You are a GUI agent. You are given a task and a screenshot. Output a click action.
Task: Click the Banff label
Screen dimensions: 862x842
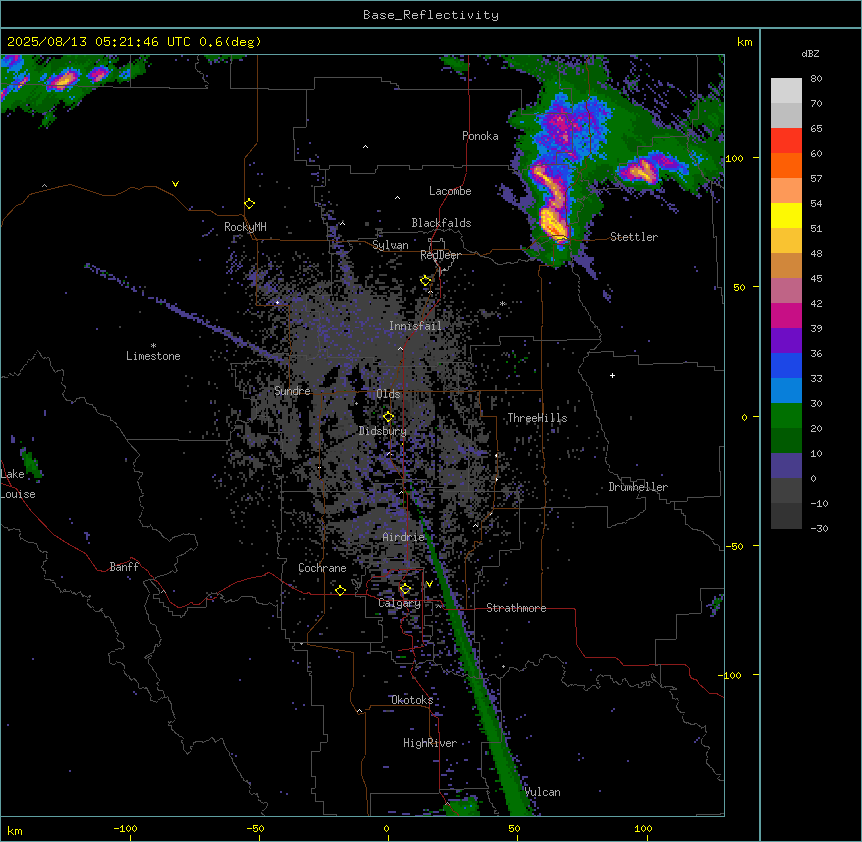point(124,567)
